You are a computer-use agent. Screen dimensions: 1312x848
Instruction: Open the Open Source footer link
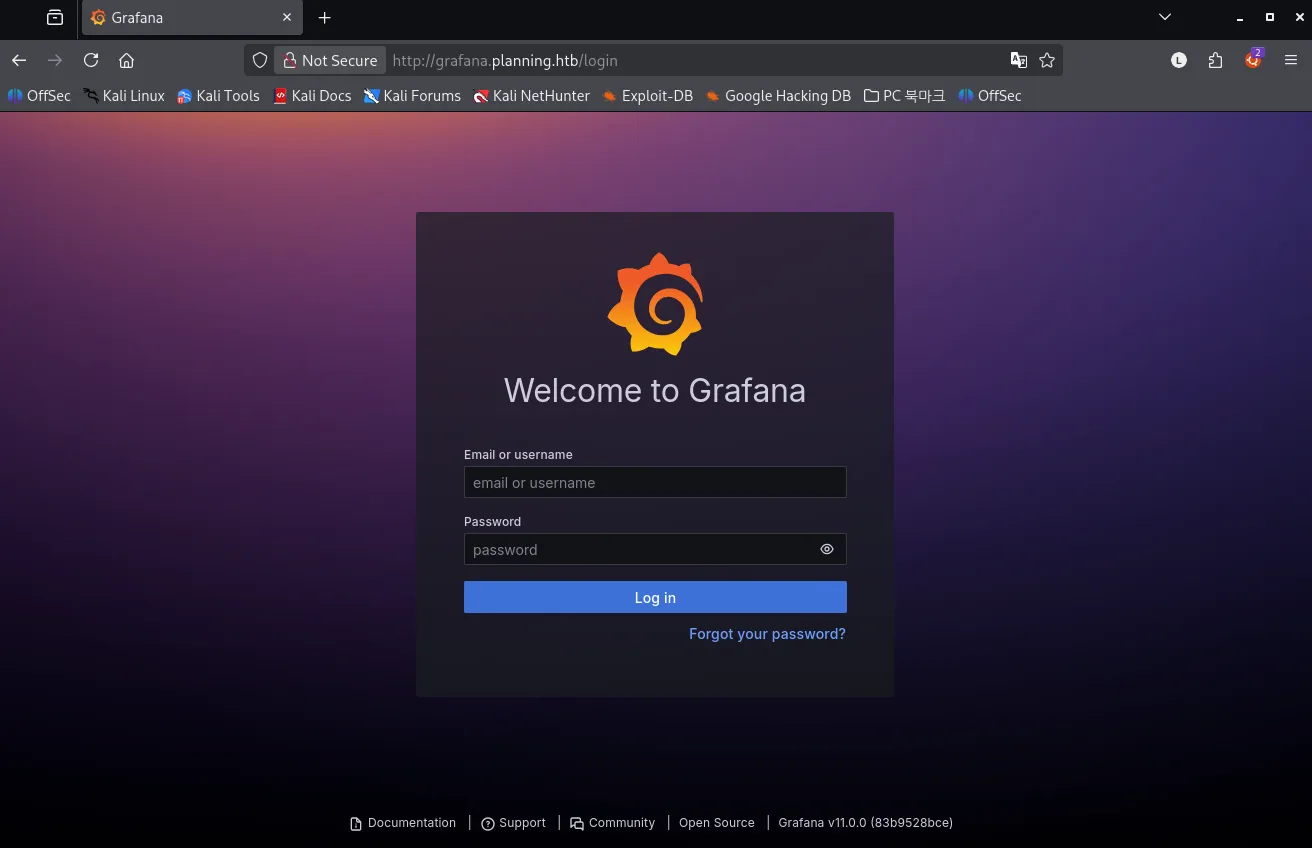click(717, 823)
